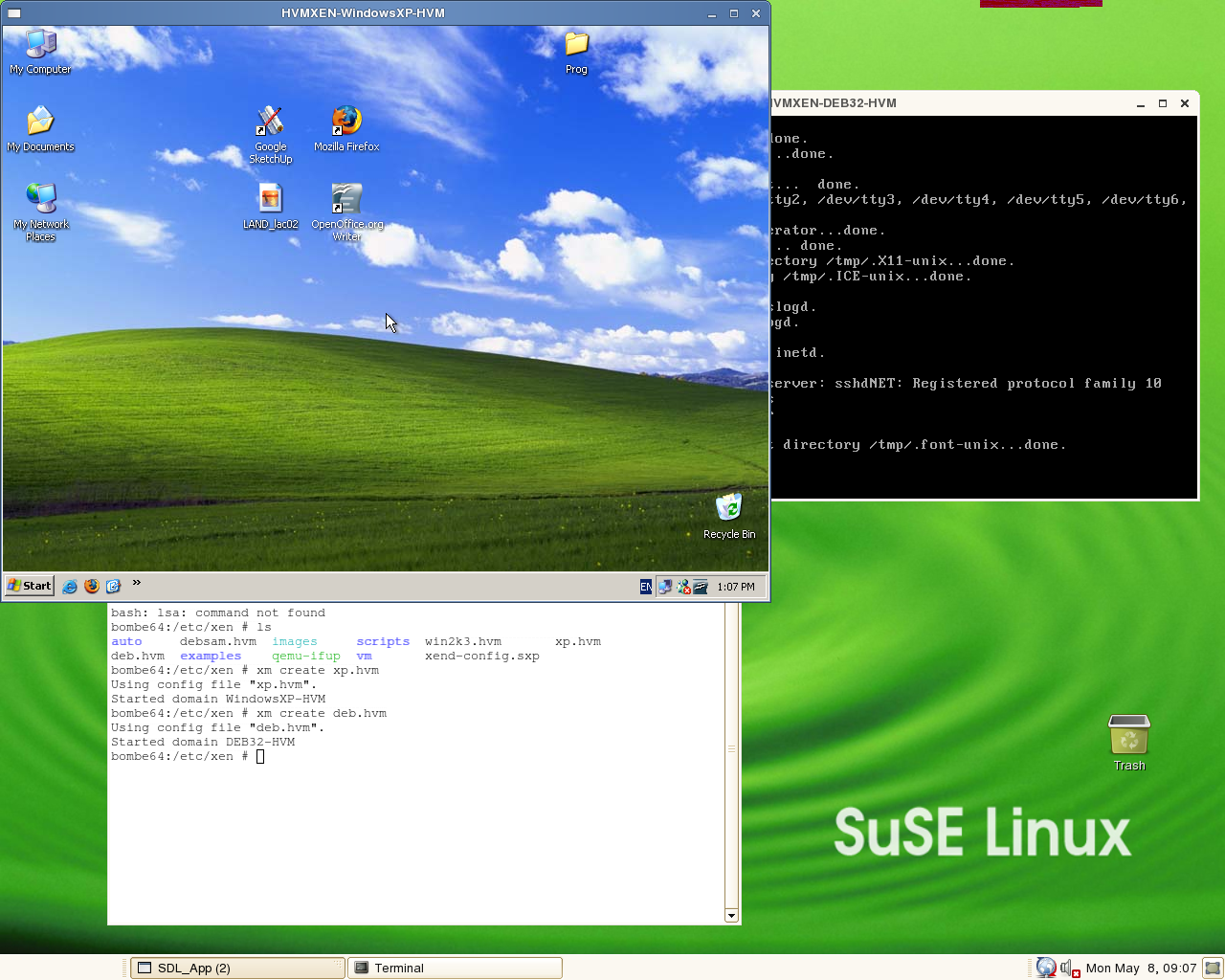The width and height of the screenshot is (1225, 980).
Task: Switch to Terminal taskbar item
Action: 455,968
